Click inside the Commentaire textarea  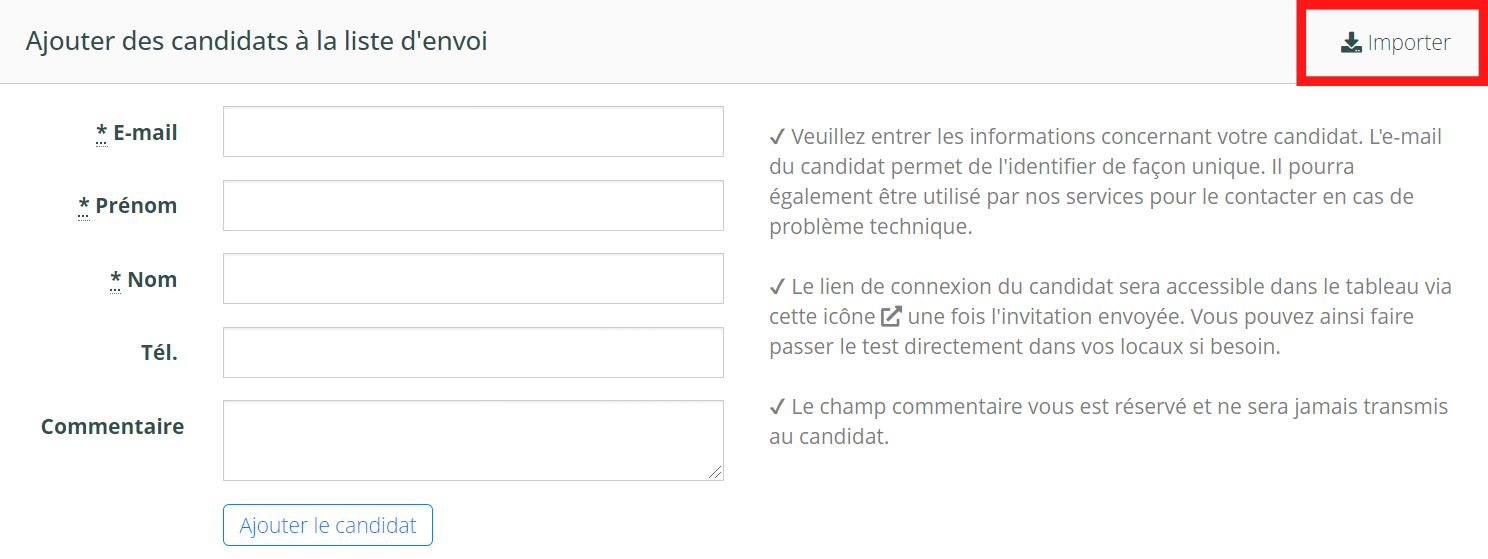[x=473, y=440]
